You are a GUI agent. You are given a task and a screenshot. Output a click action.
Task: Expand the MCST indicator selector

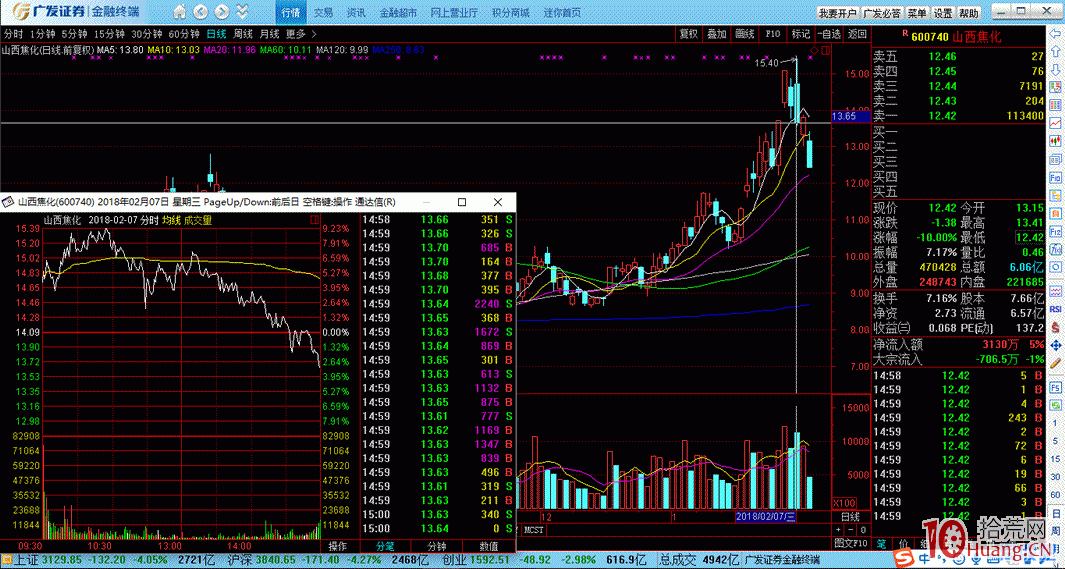click(533, 530)
